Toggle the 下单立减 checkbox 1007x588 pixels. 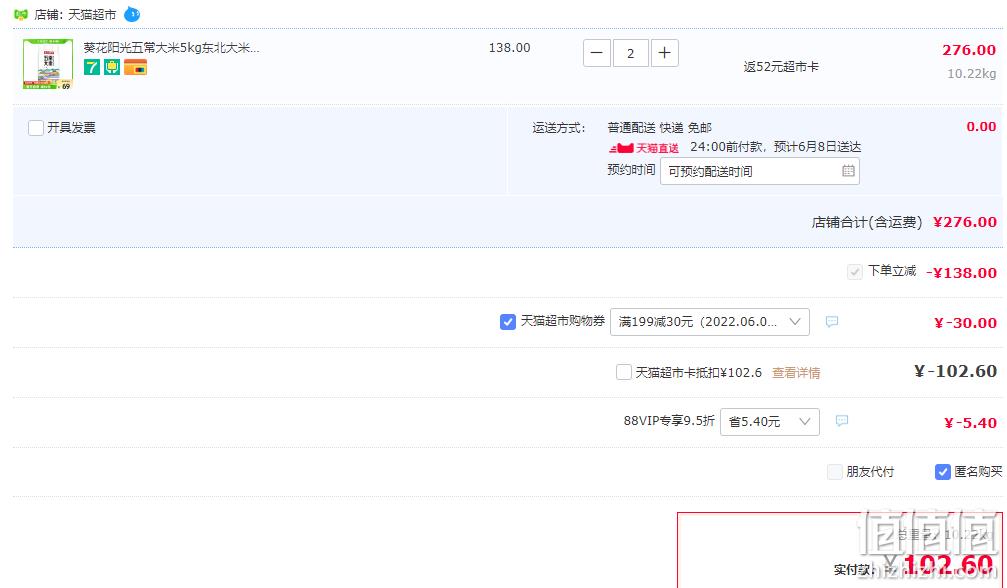[854, 272]
